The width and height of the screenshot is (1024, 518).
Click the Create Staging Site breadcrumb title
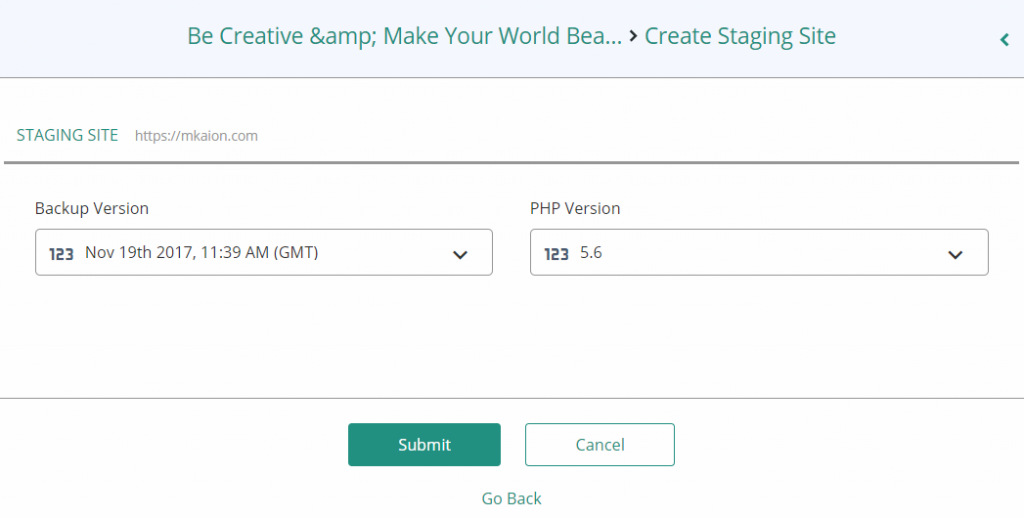740,37
